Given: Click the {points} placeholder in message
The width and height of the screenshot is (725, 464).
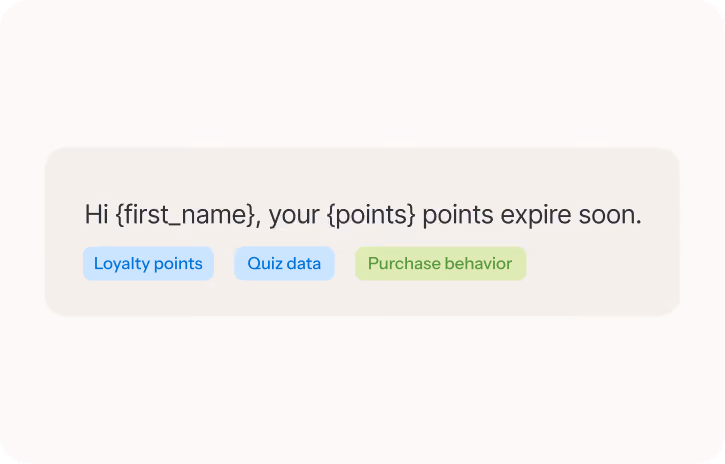Looking at the screenshot, I should click(x=371, y=215).
